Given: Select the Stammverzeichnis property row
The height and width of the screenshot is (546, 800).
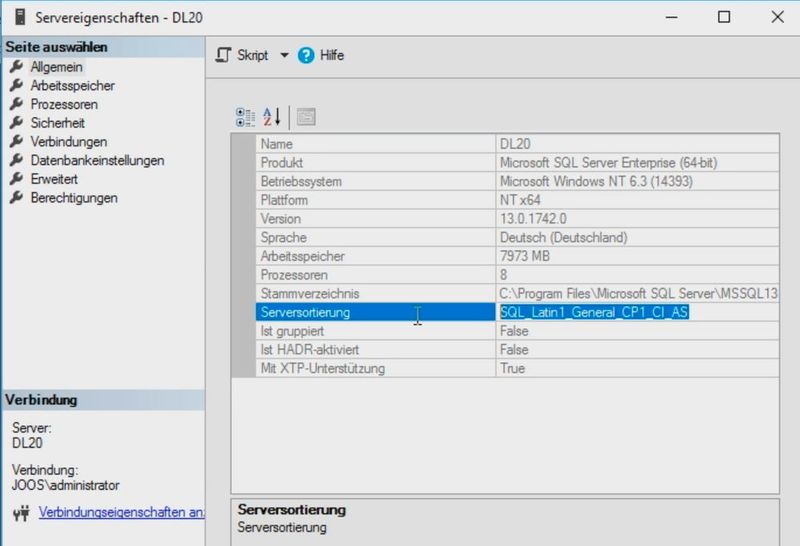Looking at the screenshot, I should tap(517, 293).
